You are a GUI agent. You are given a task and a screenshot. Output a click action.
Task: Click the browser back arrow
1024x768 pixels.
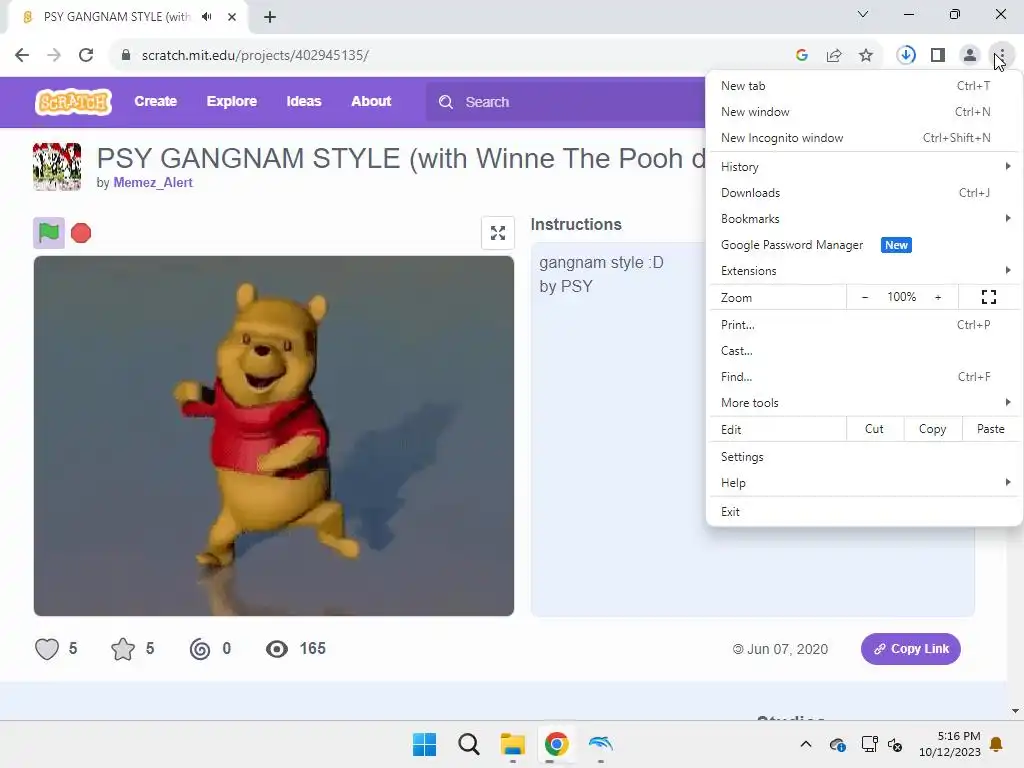click(22, 55)
